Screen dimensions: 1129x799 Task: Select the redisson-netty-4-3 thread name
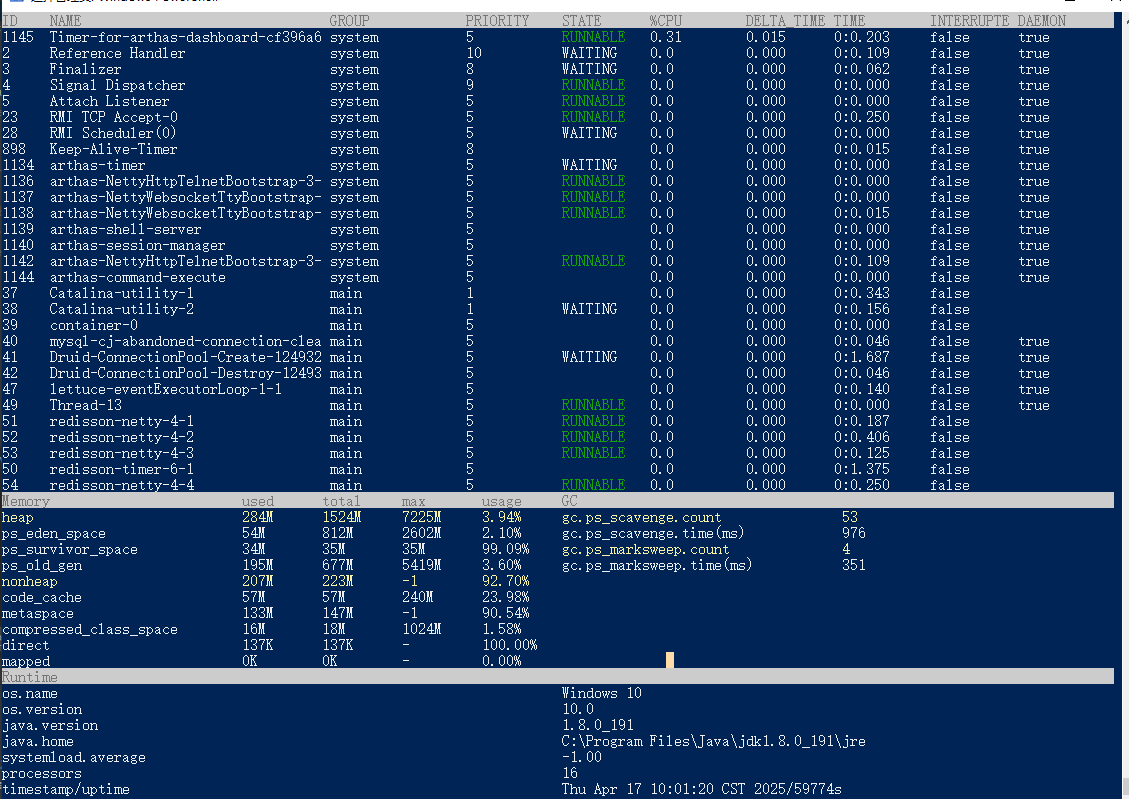pyautogui.click(x=121, y=453)
